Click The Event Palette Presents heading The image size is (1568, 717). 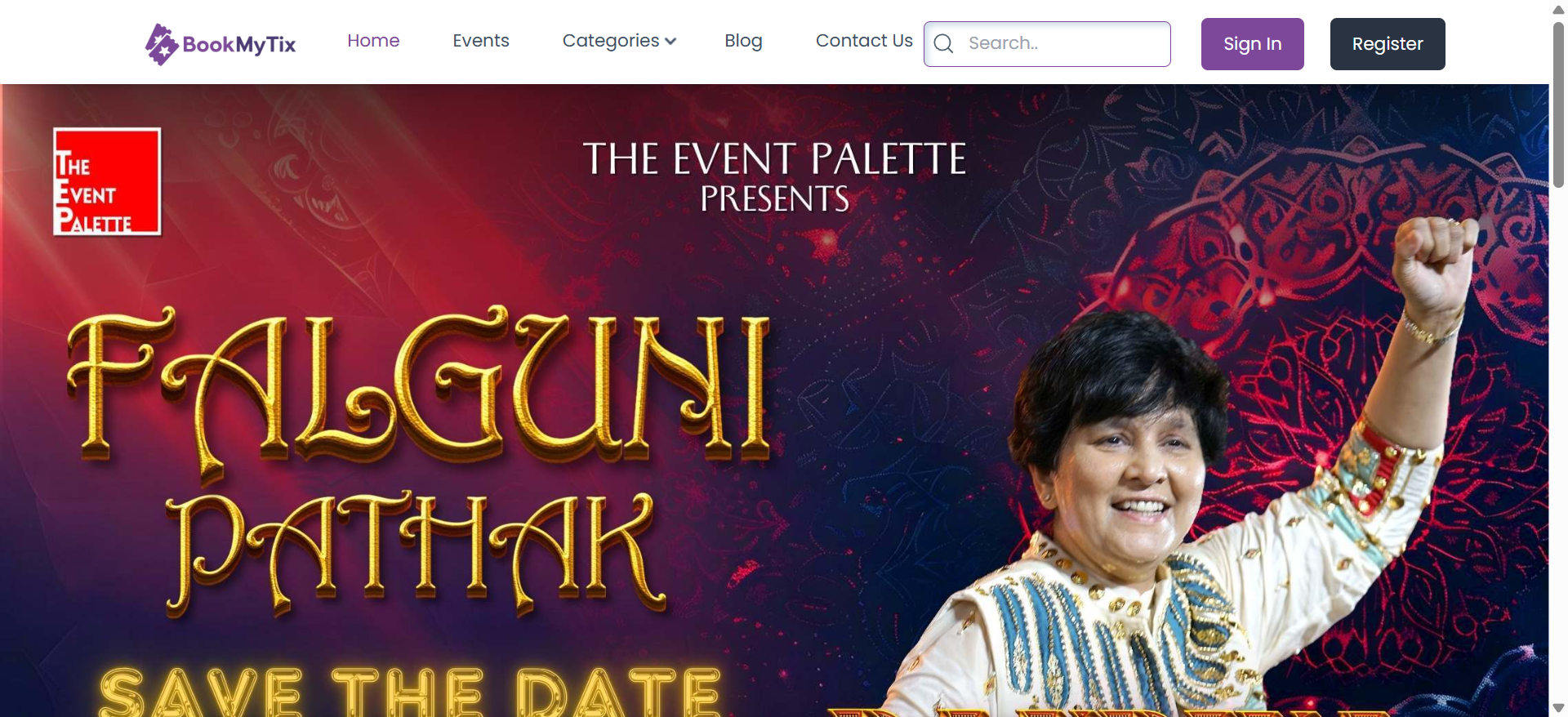(774, 176)
